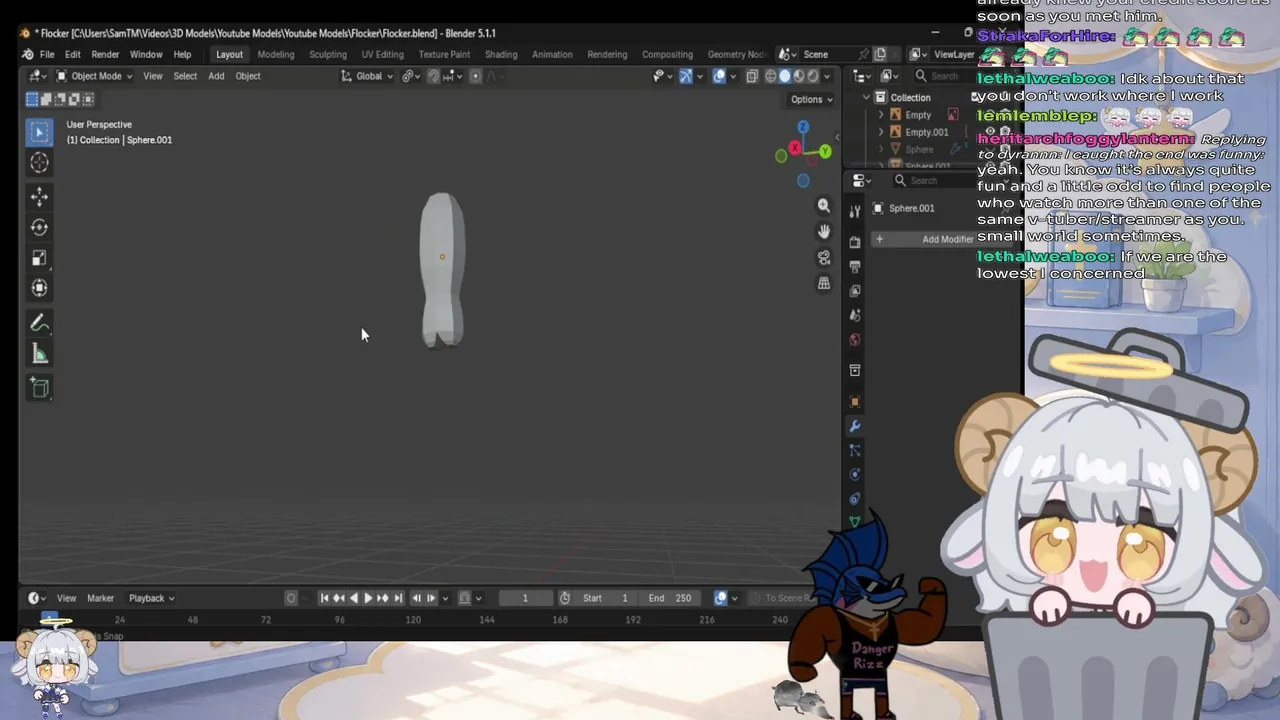Open the View Layer properties tab
Viewport: 1280px width, 720px height.
[855, 291]
